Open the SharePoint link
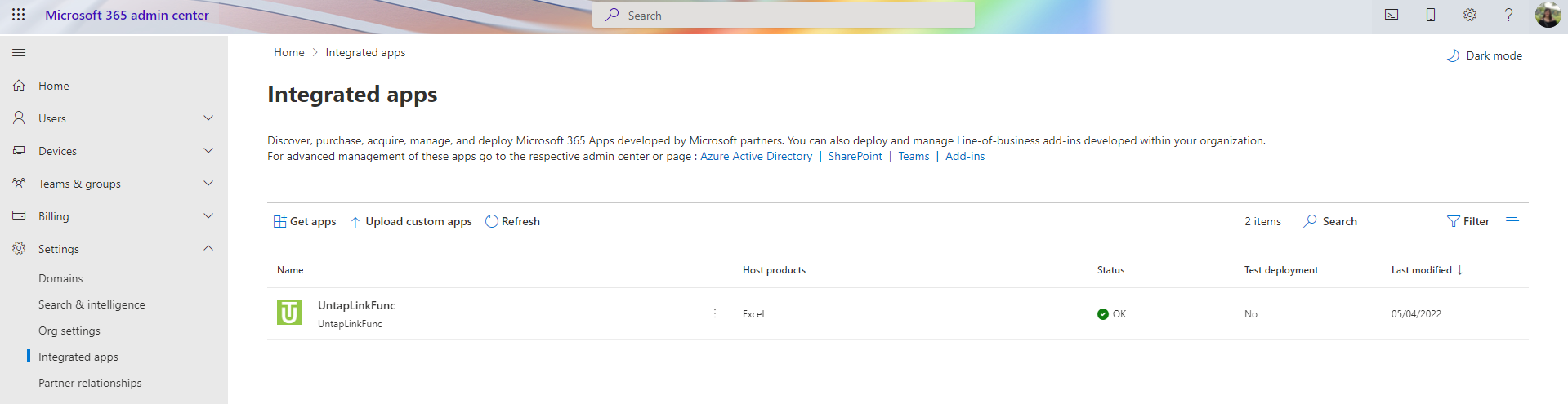Image resolution: width=1568 pixels, height=404 pixels. [855, 156]
